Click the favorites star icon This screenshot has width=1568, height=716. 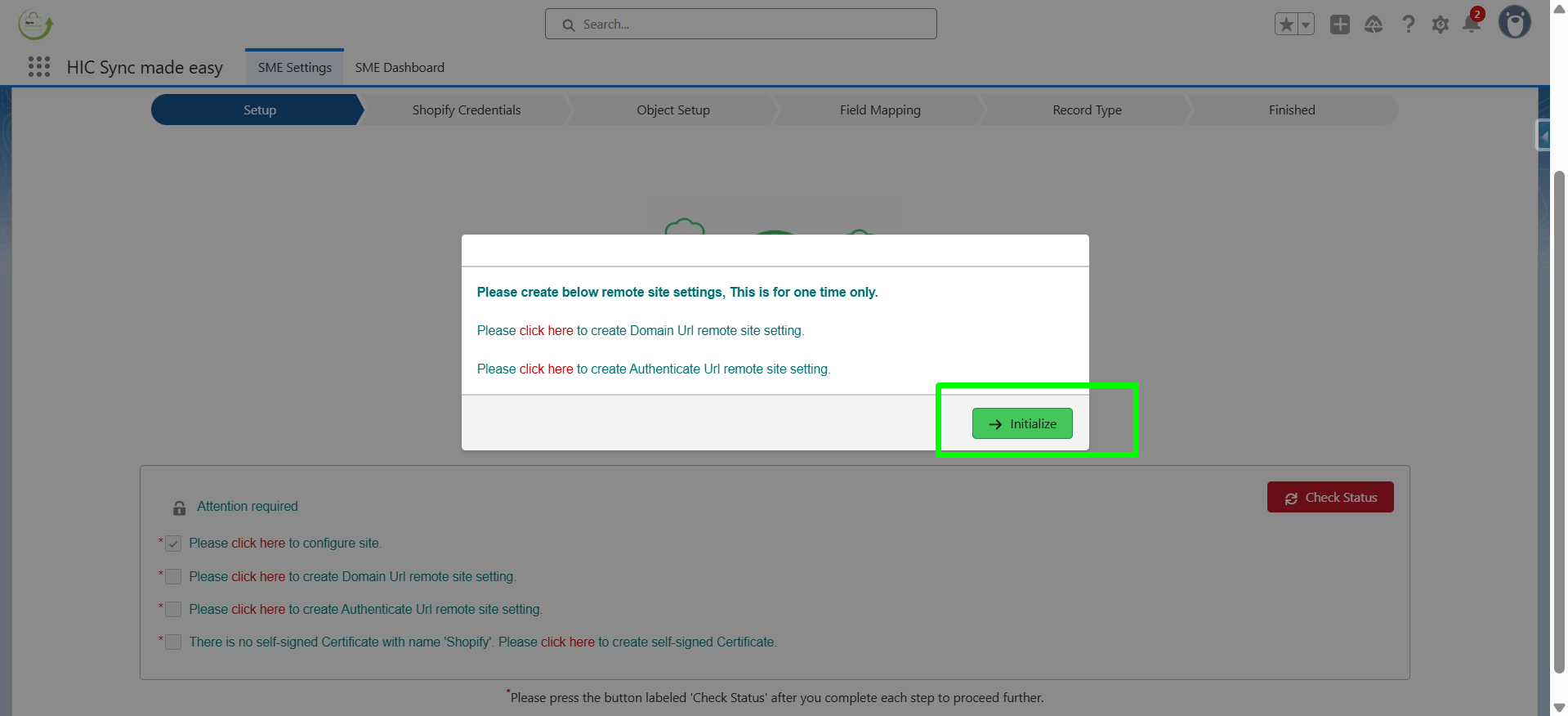tap(1286, 25)
